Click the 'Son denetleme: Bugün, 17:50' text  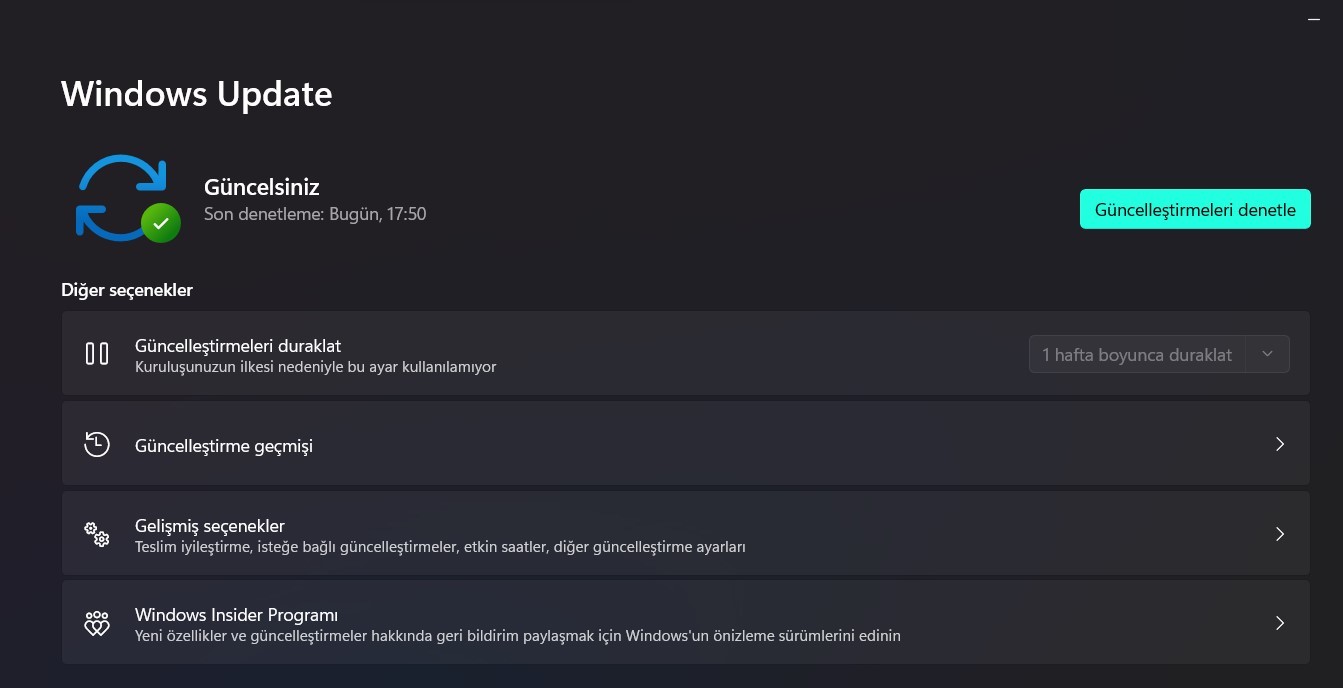click(x=315, y=214)
